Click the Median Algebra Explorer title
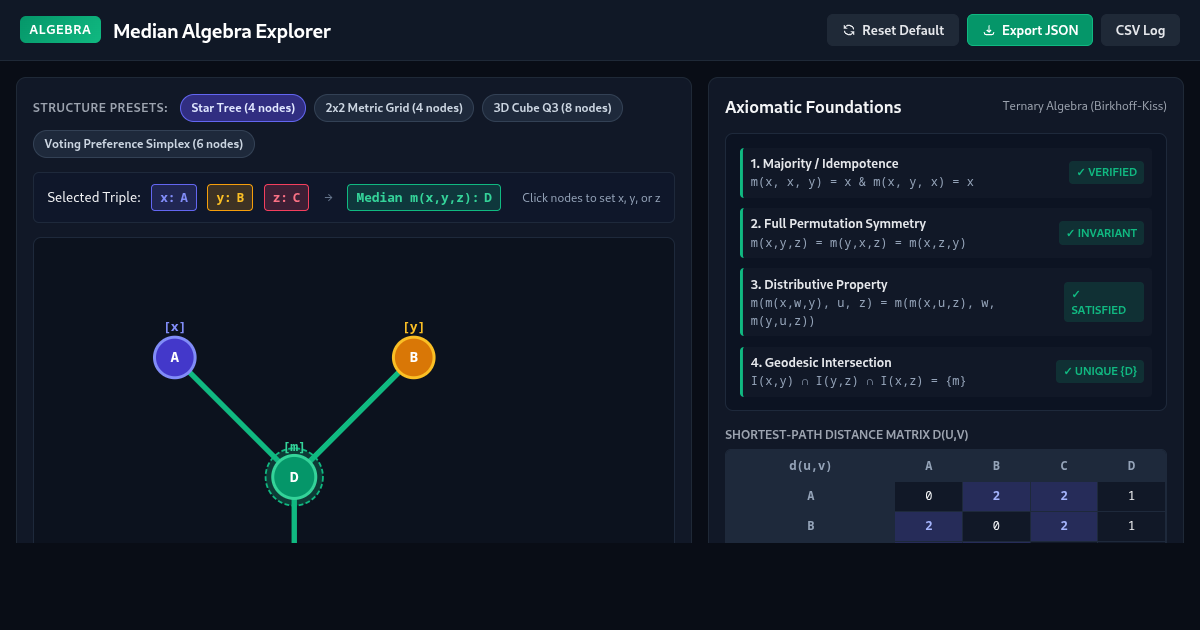1200x630 pixels. 222,31
